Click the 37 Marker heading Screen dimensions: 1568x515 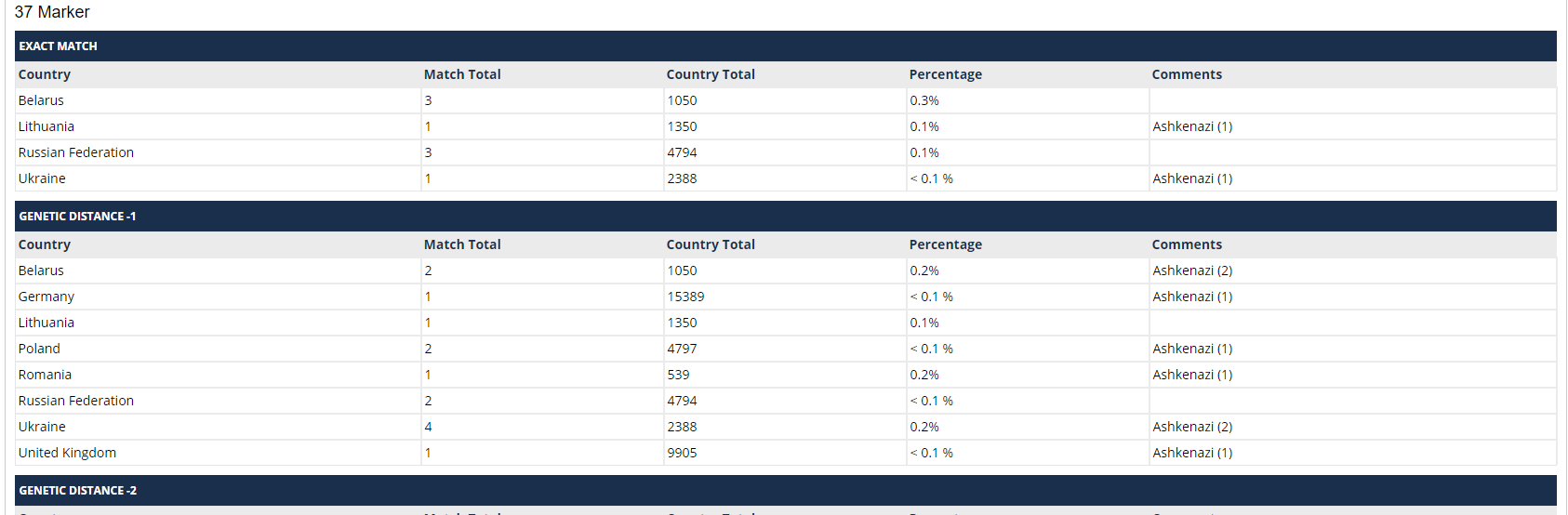(x=52, y=12)
